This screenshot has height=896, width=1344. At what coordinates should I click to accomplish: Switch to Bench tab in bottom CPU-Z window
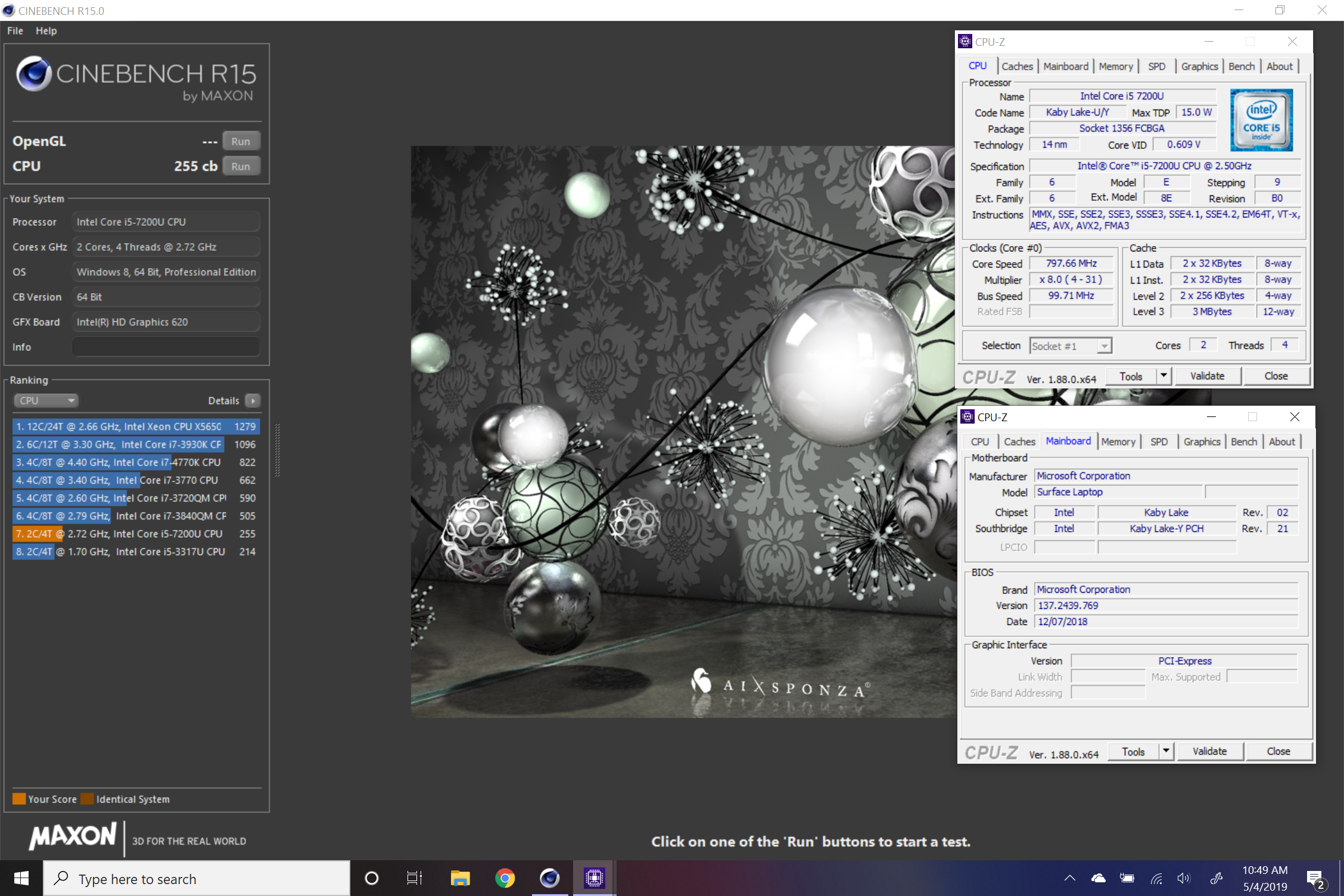pos(1244,441)
